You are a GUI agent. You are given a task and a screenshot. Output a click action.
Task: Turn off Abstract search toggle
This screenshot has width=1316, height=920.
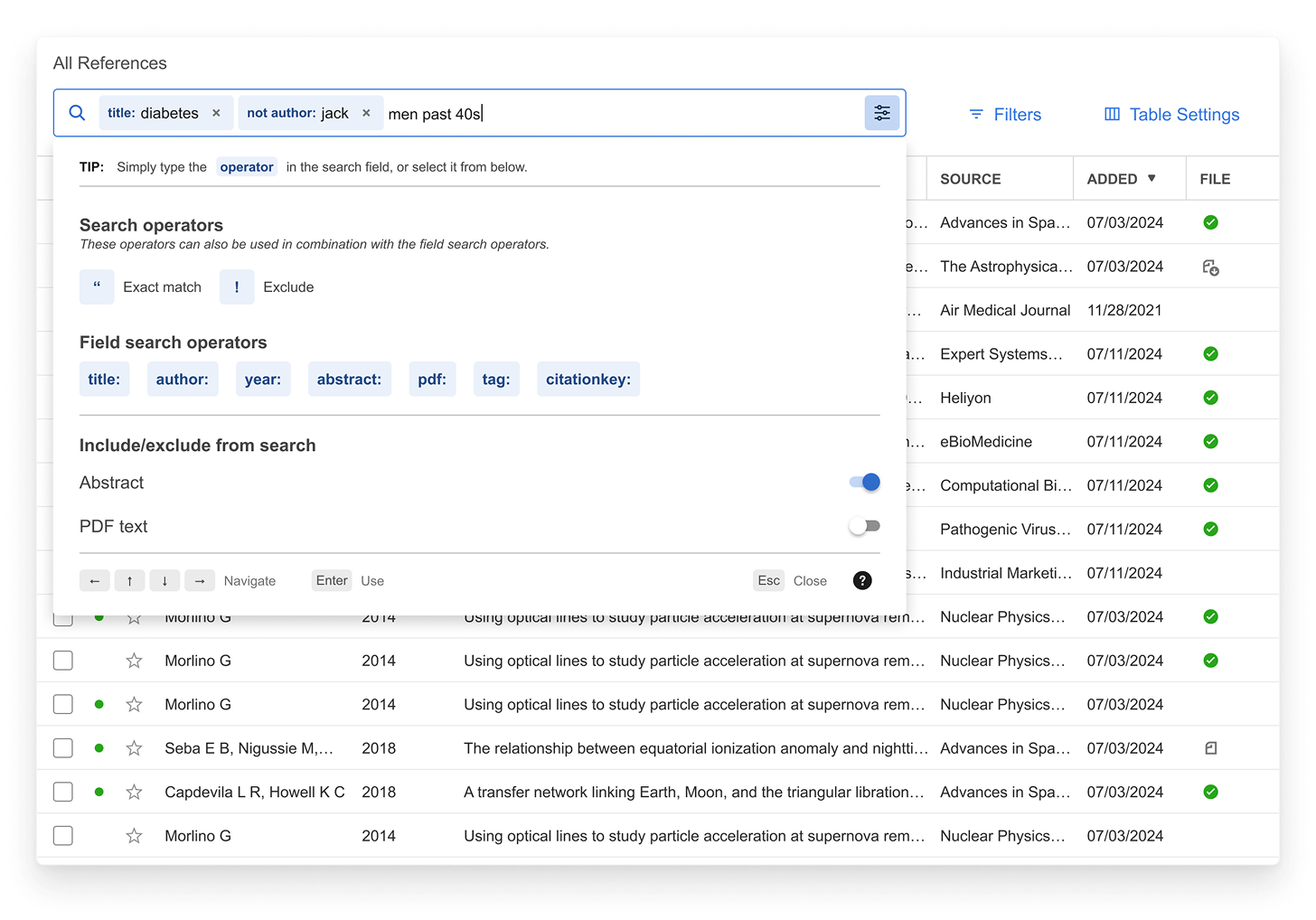pos(864,483)
